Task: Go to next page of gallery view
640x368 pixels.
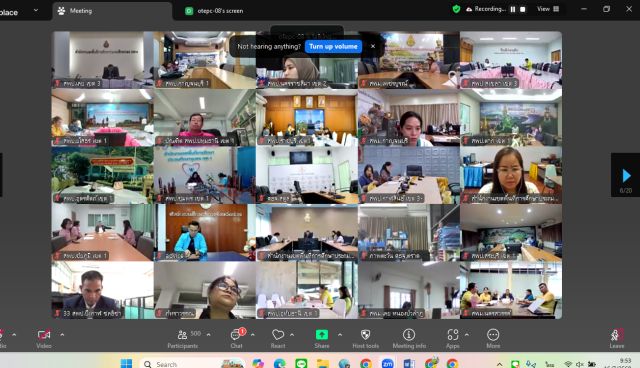Action: [626, 176]
